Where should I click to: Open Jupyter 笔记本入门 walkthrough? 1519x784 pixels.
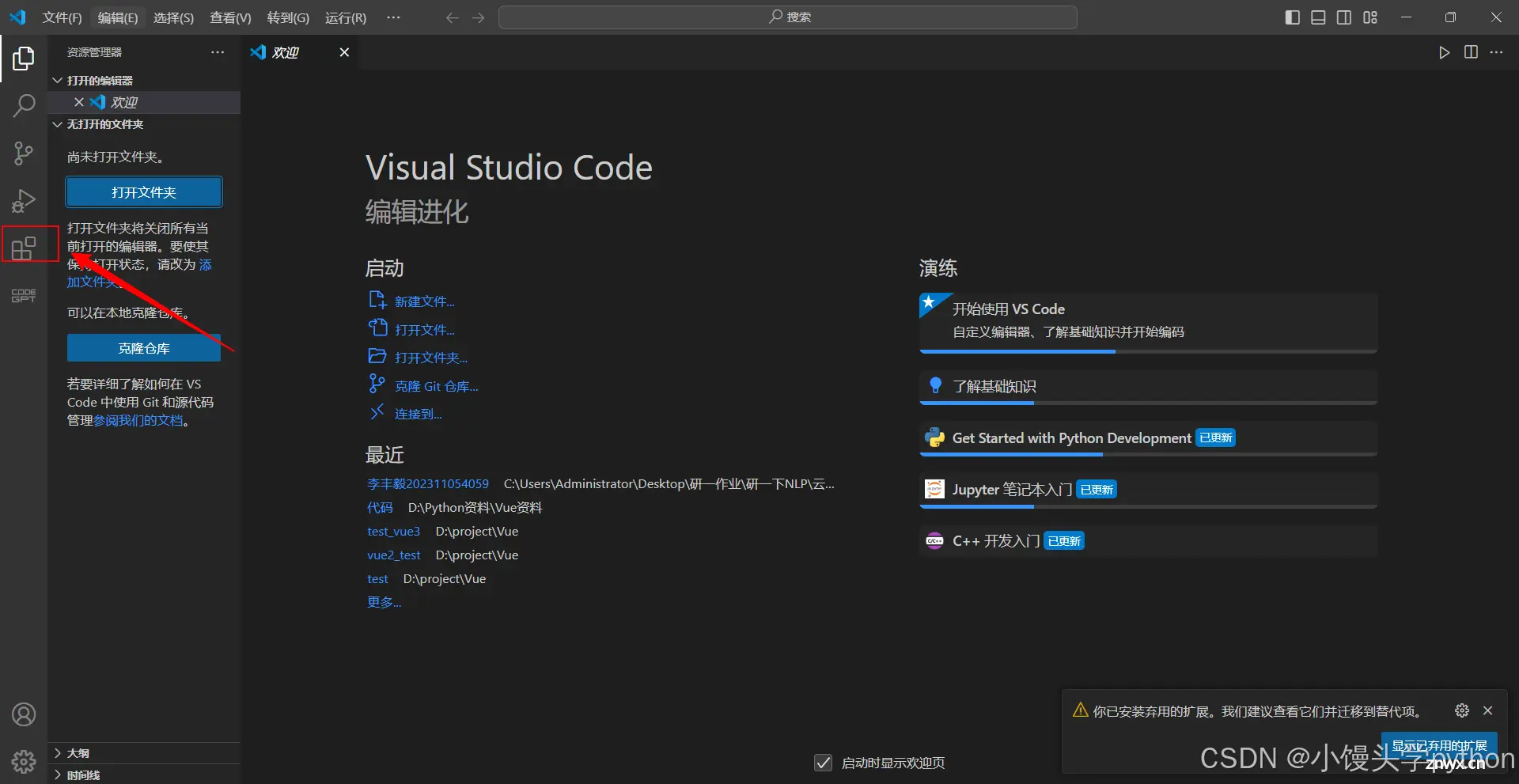click(x=1148, y=490)
